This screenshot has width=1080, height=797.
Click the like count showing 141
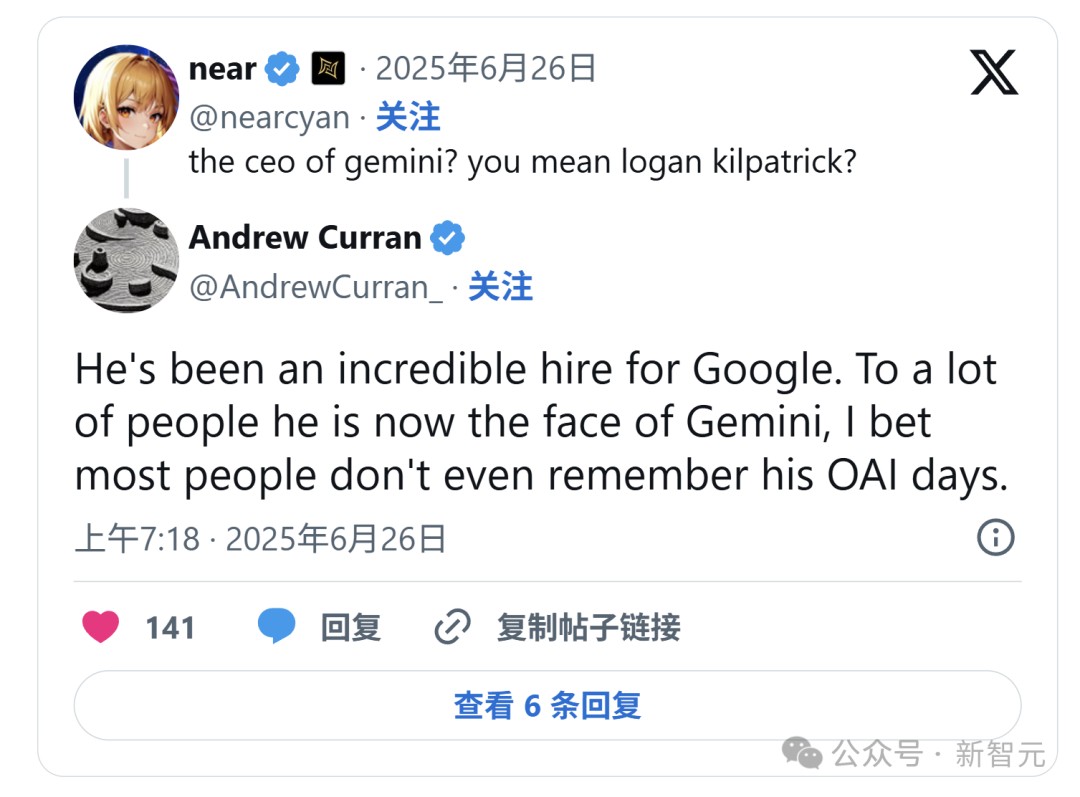coord(172,627)
